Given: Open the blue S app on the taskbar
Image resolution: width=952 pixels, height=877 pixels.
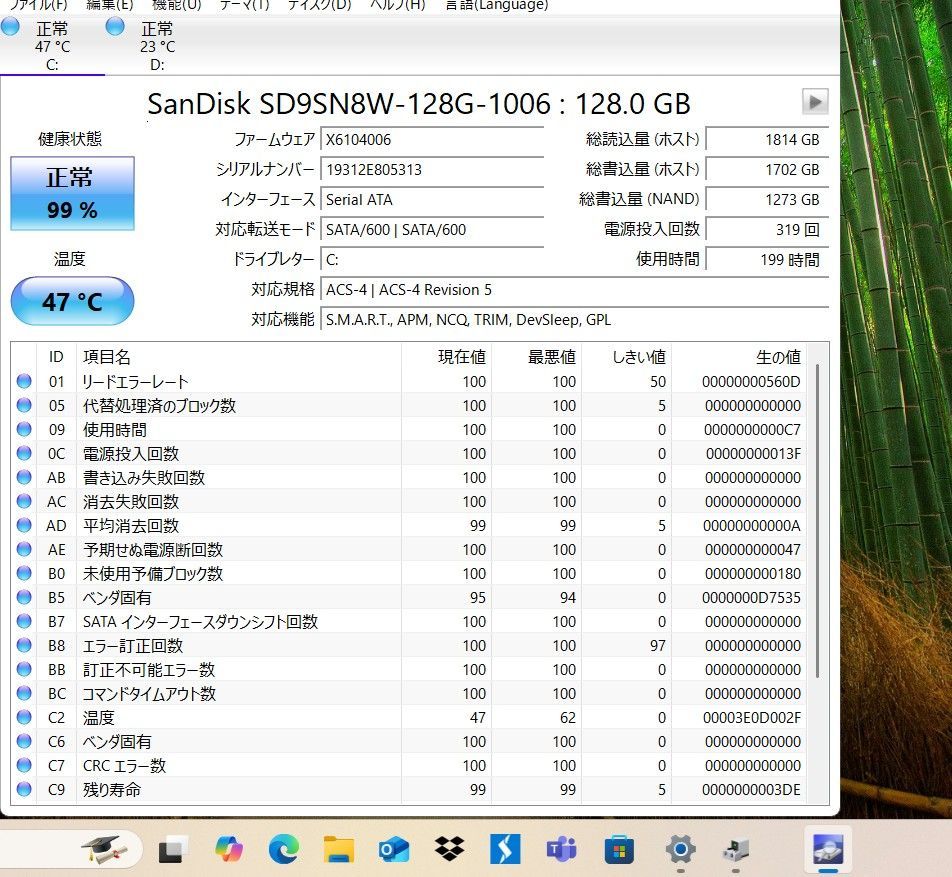Looking at the screenshot, I should tap(505, 848).
